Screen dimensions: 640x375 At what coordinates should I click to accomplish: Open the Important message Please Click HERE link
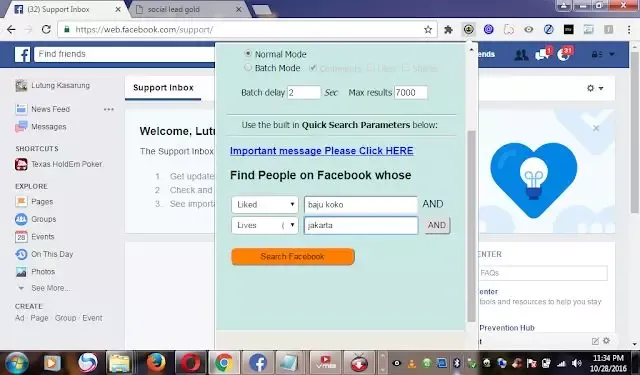point(322,151)
